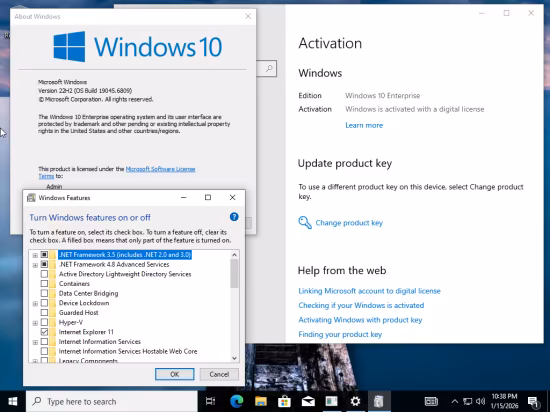Click the taskbar search magnifier icon
Screen dimensions: 550x412
tap(36, 401)
